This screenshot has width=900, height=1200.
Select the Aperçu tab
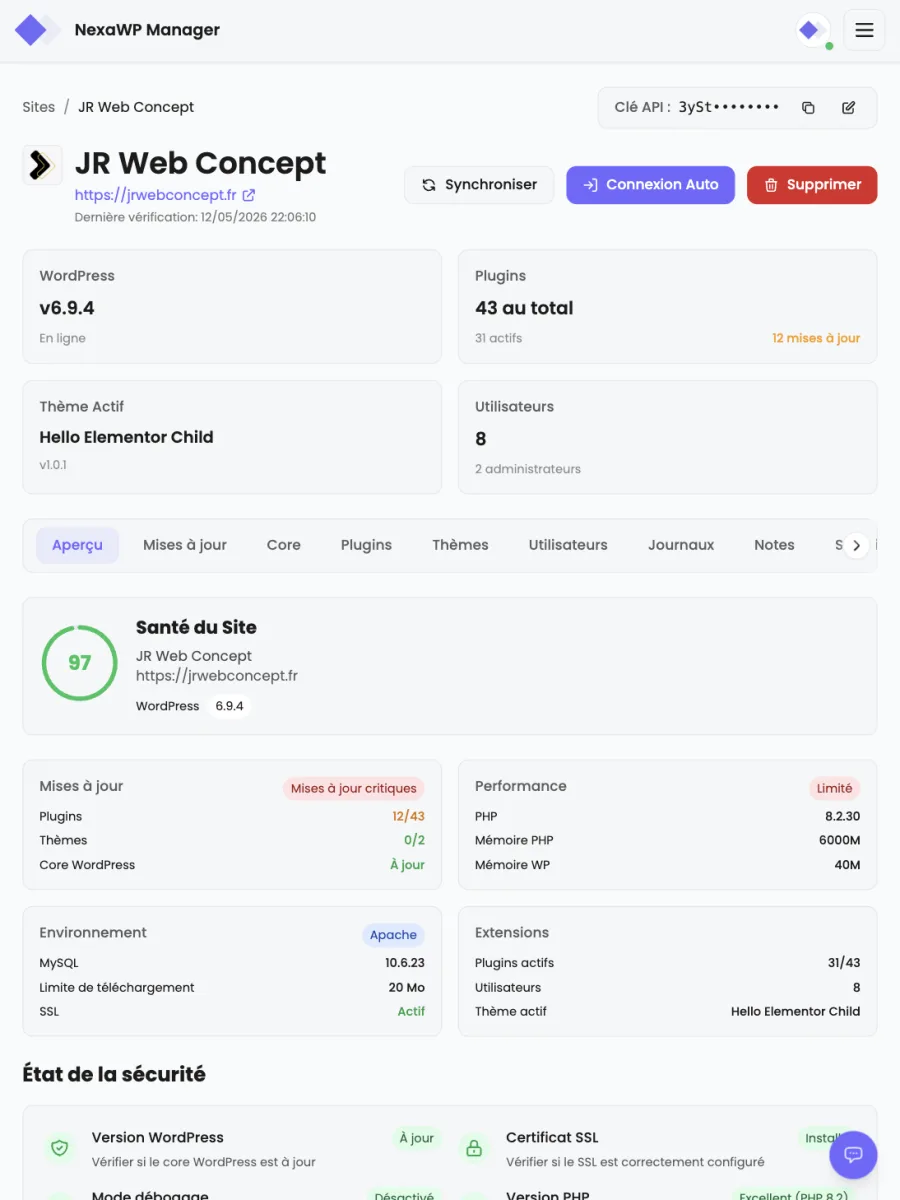(x=78, y=545)
